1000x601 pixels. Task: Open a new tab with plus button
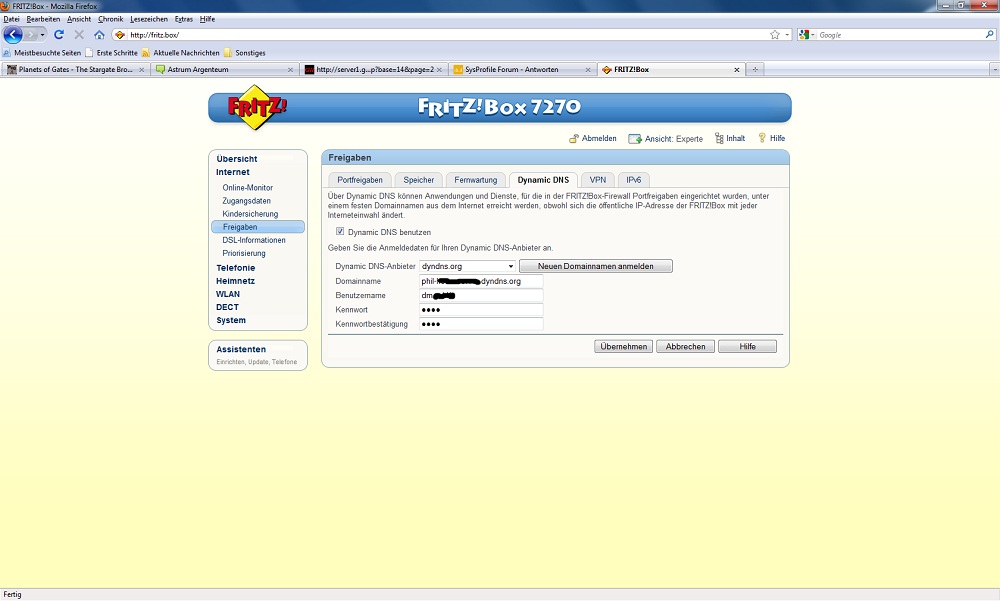[x=755, y=70]
